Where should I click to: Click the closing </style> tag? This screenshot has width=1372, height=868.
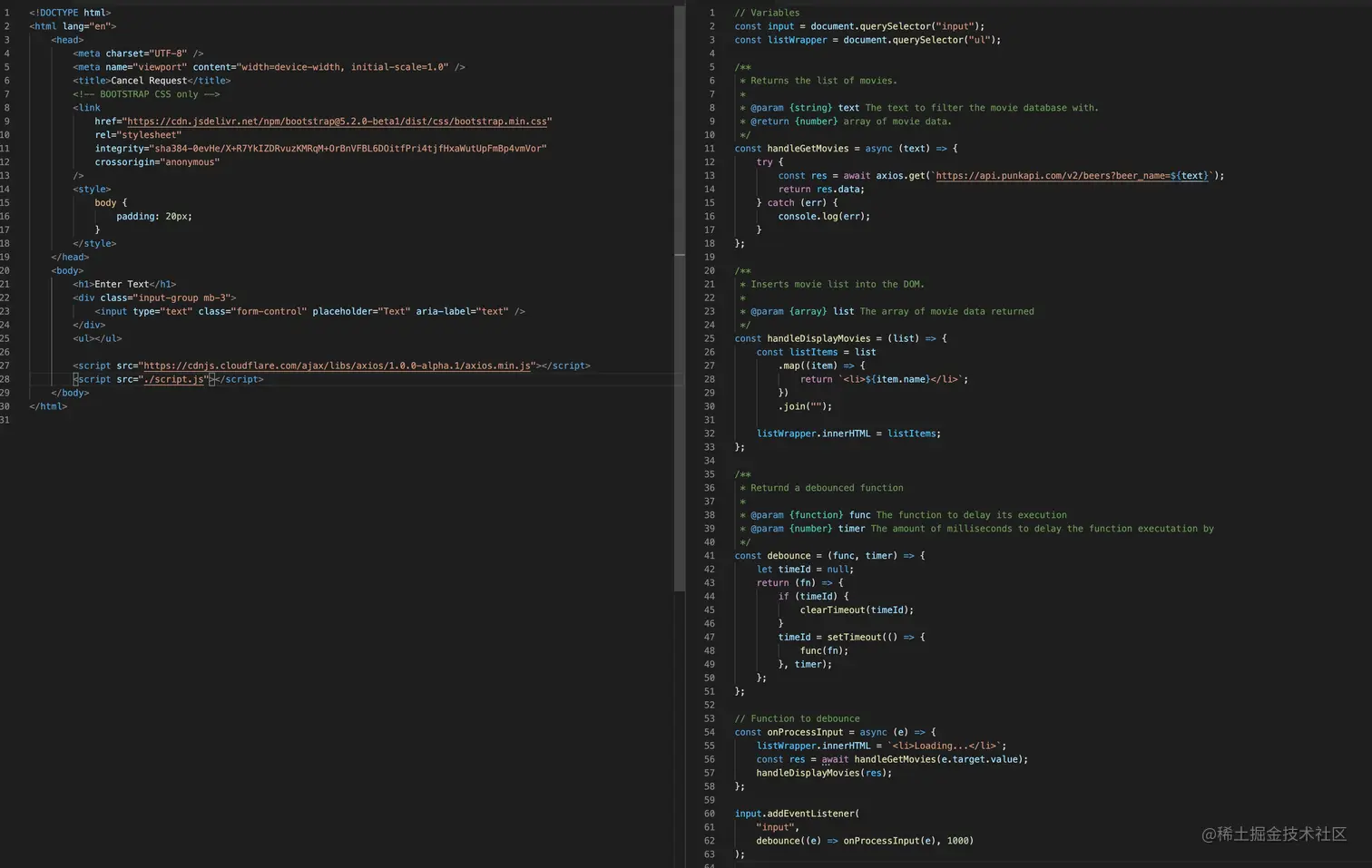pyautogui.click(x=94, y=244)
